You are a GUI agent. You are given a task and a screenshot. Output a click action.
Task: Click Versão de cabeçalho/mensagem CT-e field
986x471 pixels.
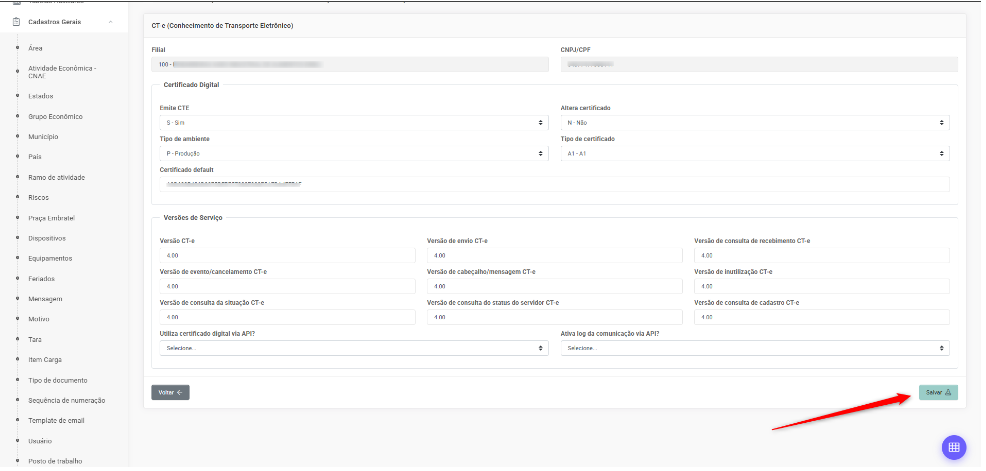555,287
